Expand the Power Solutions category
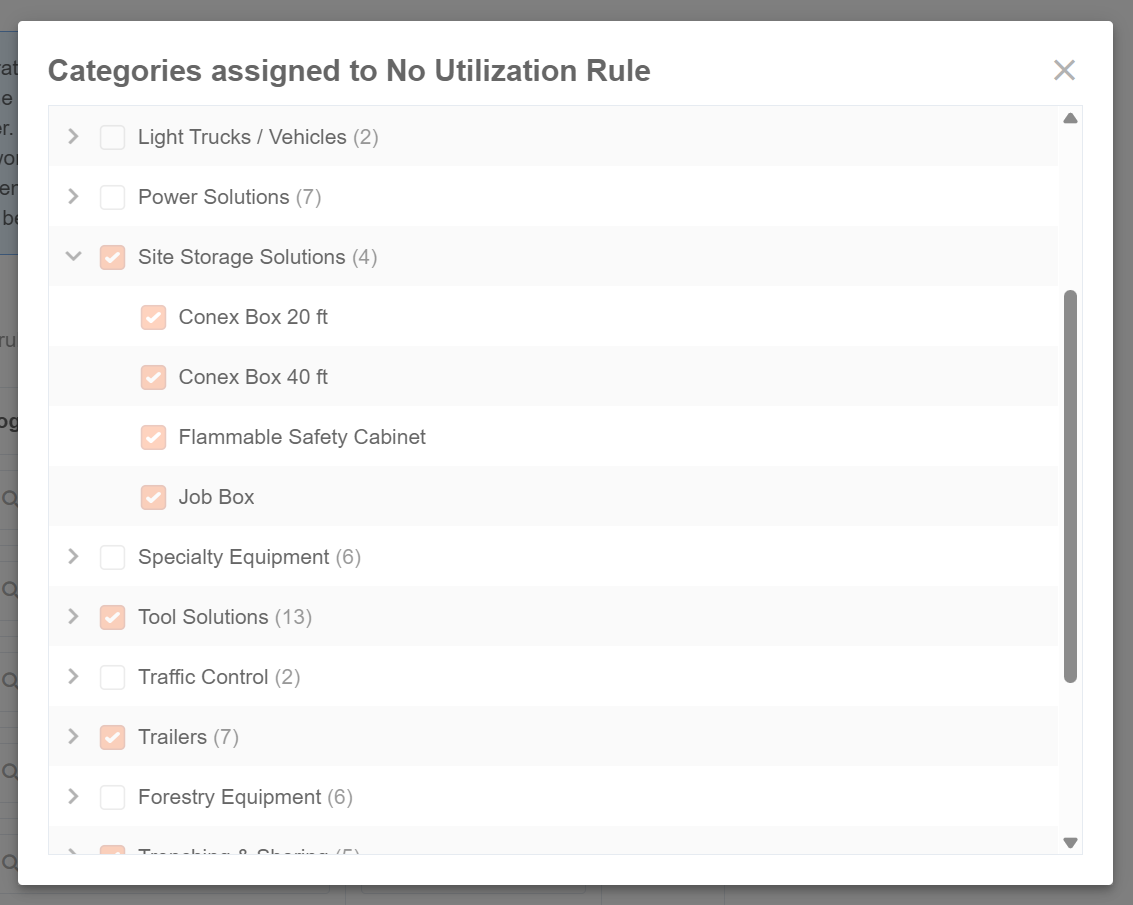This screenshot has width=1133, height=905. [x=73, y=197]
